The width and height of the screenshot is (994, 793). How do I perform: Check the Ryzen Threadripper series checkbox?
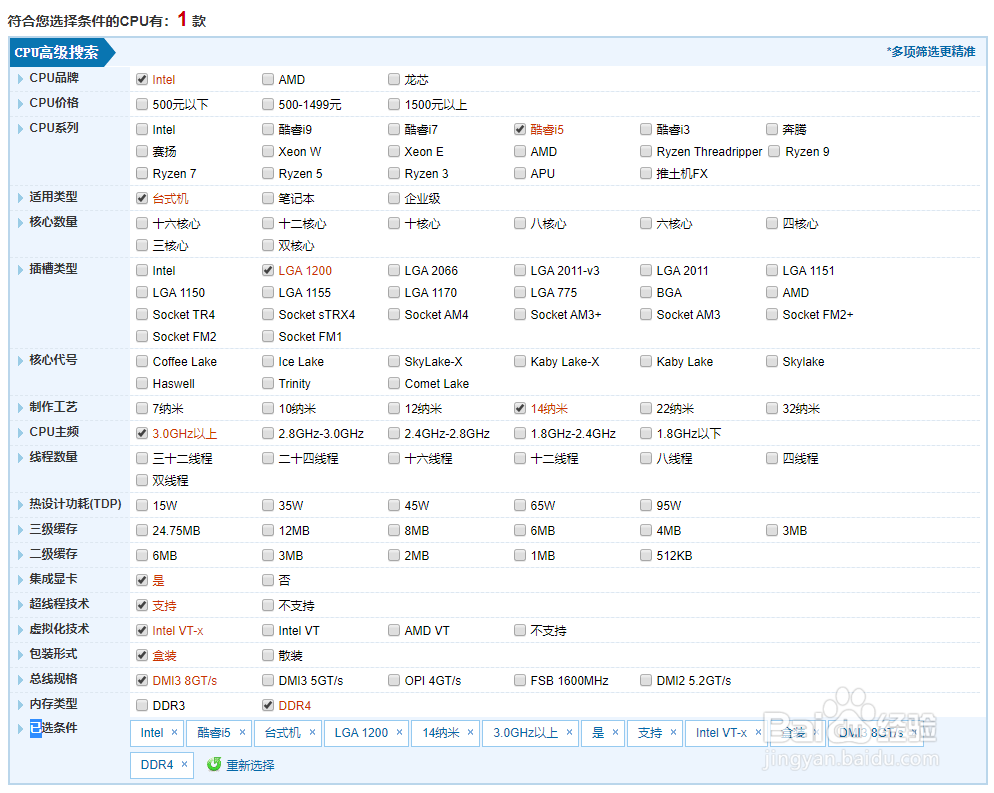click(x=646, y=151)
